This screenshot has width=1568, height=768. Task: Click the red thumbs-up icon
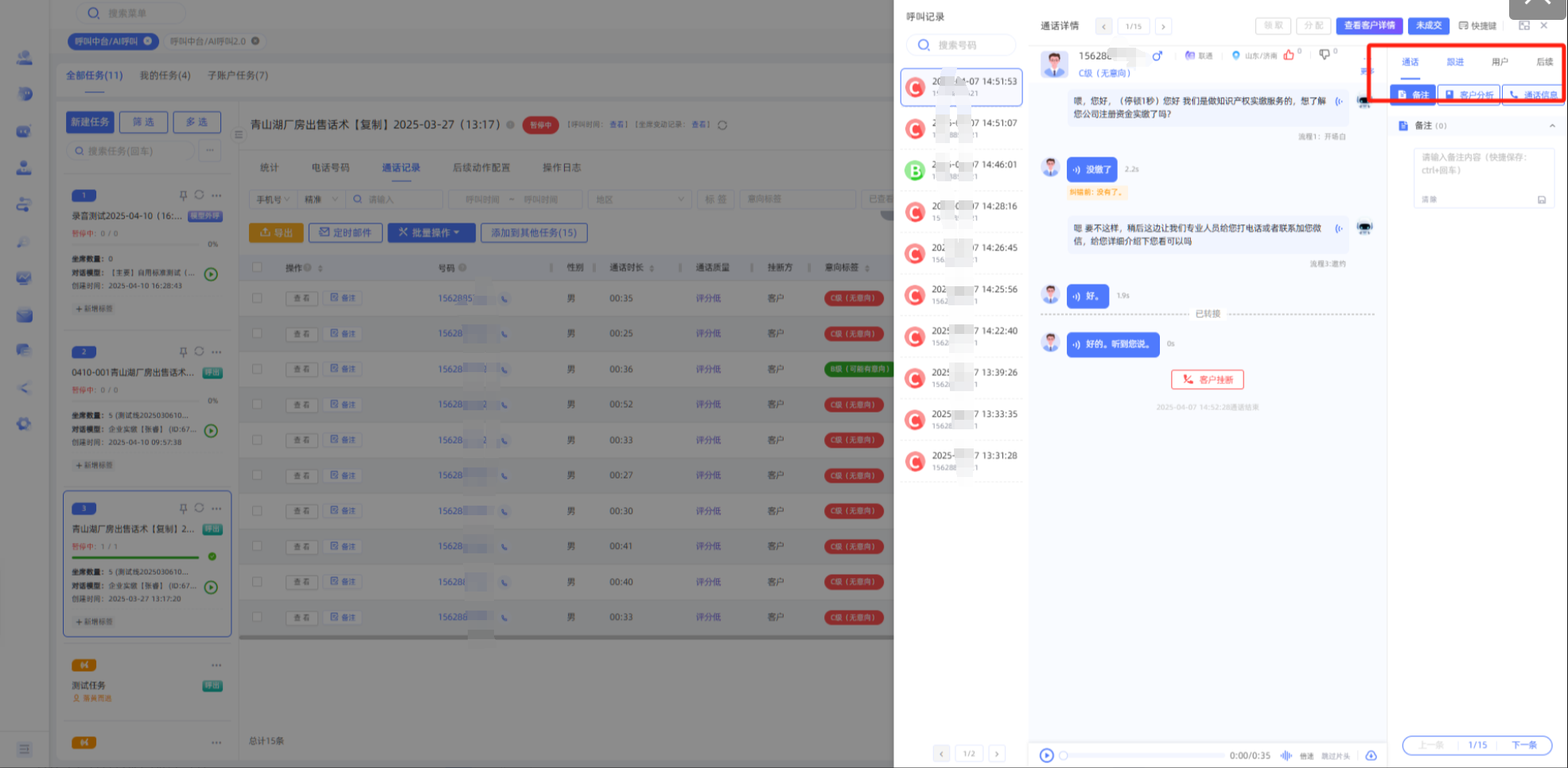(1289, 55)
